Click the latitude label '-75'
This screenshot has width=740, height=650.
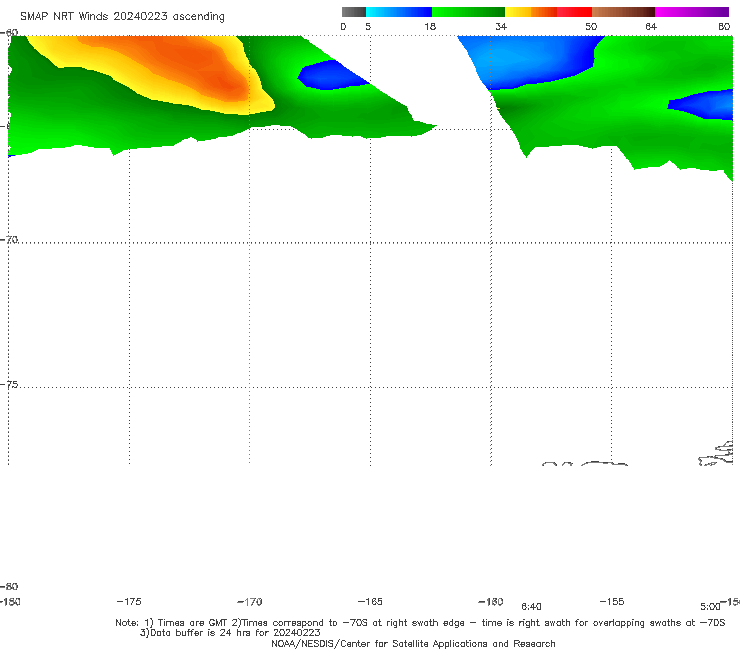(x=9, y=385)
